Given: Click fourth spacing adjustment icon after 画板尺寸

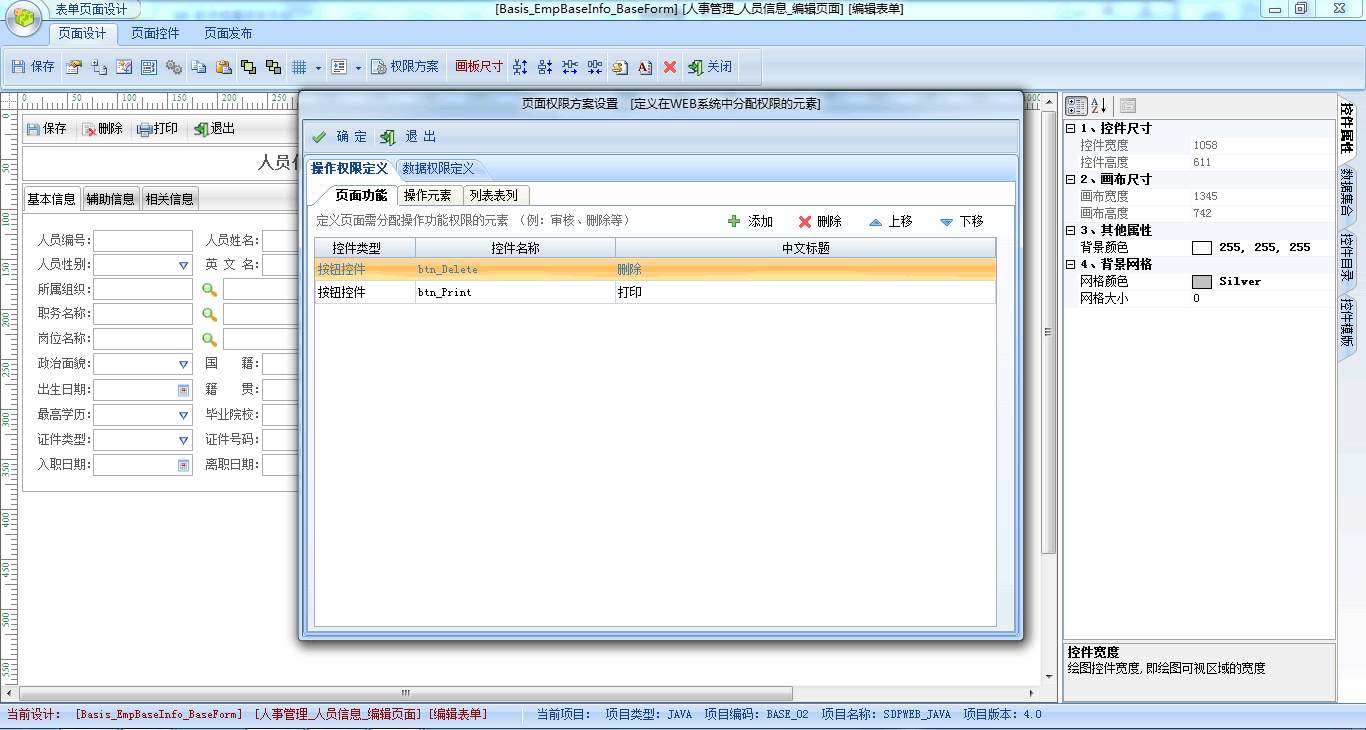Looking at the screenshot, I should (595, 67).
